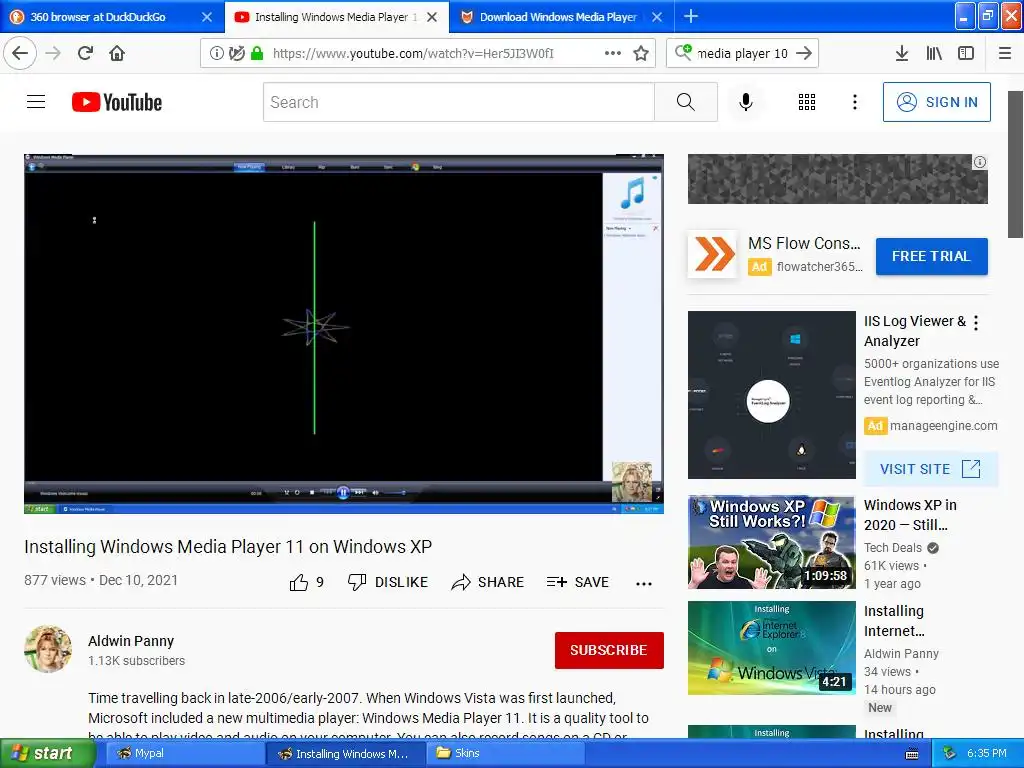Open the Aldwin Panny channel name
1024x768 pixels.
(131, 641)
